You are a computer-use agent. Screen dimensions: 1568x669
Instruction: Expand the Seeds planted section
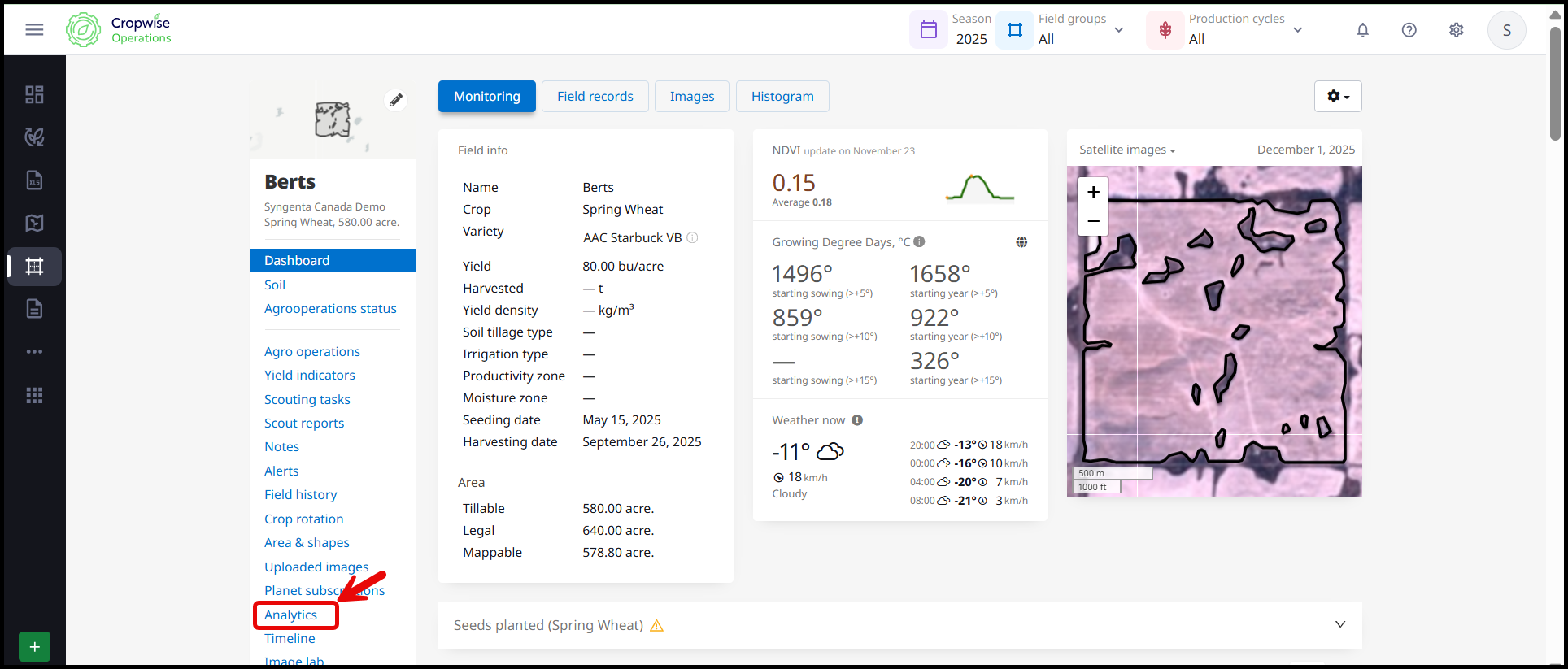(1339, 624)
